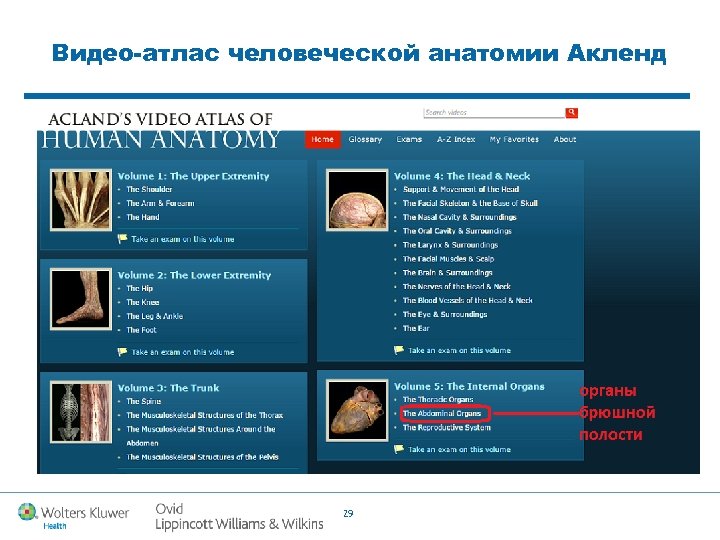Open The Facial Muscles & Scalp

[449, 259]
